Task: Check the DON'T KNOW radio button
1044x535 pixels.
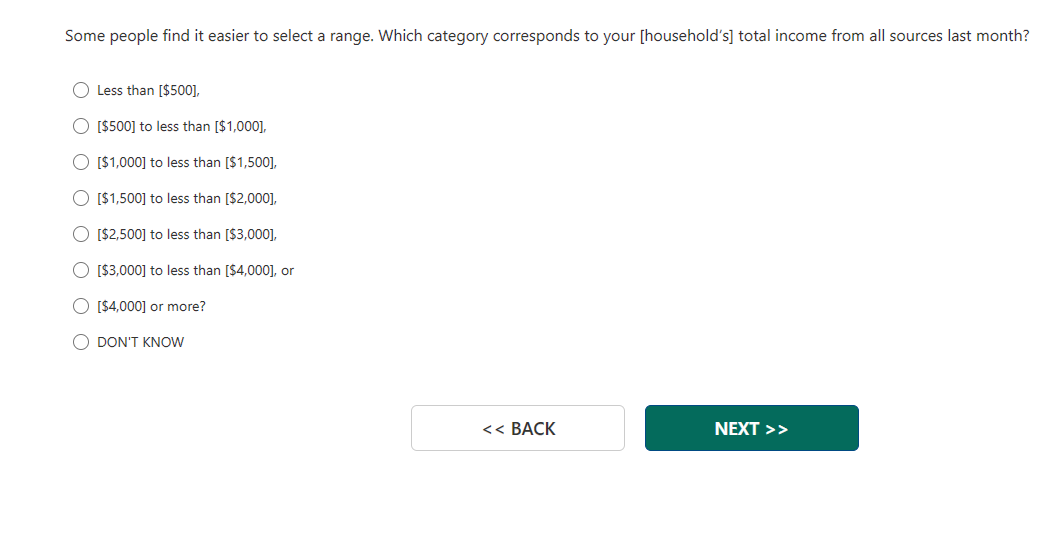Action: click(x=81, y=342)
